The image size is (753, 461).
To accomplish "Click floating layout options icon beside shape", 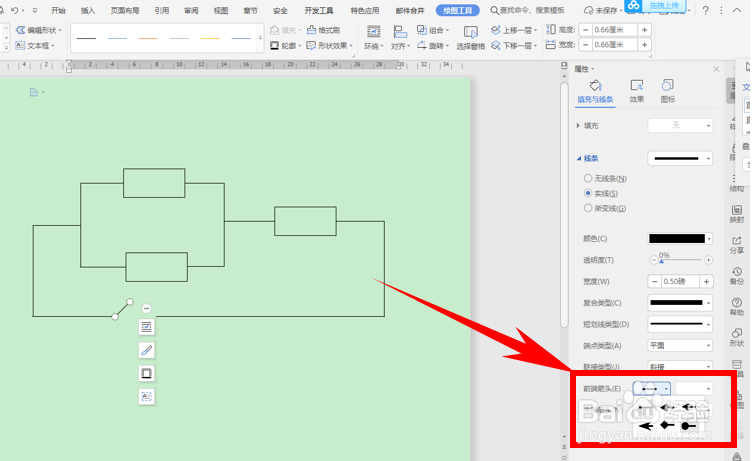I will point(146,327).
